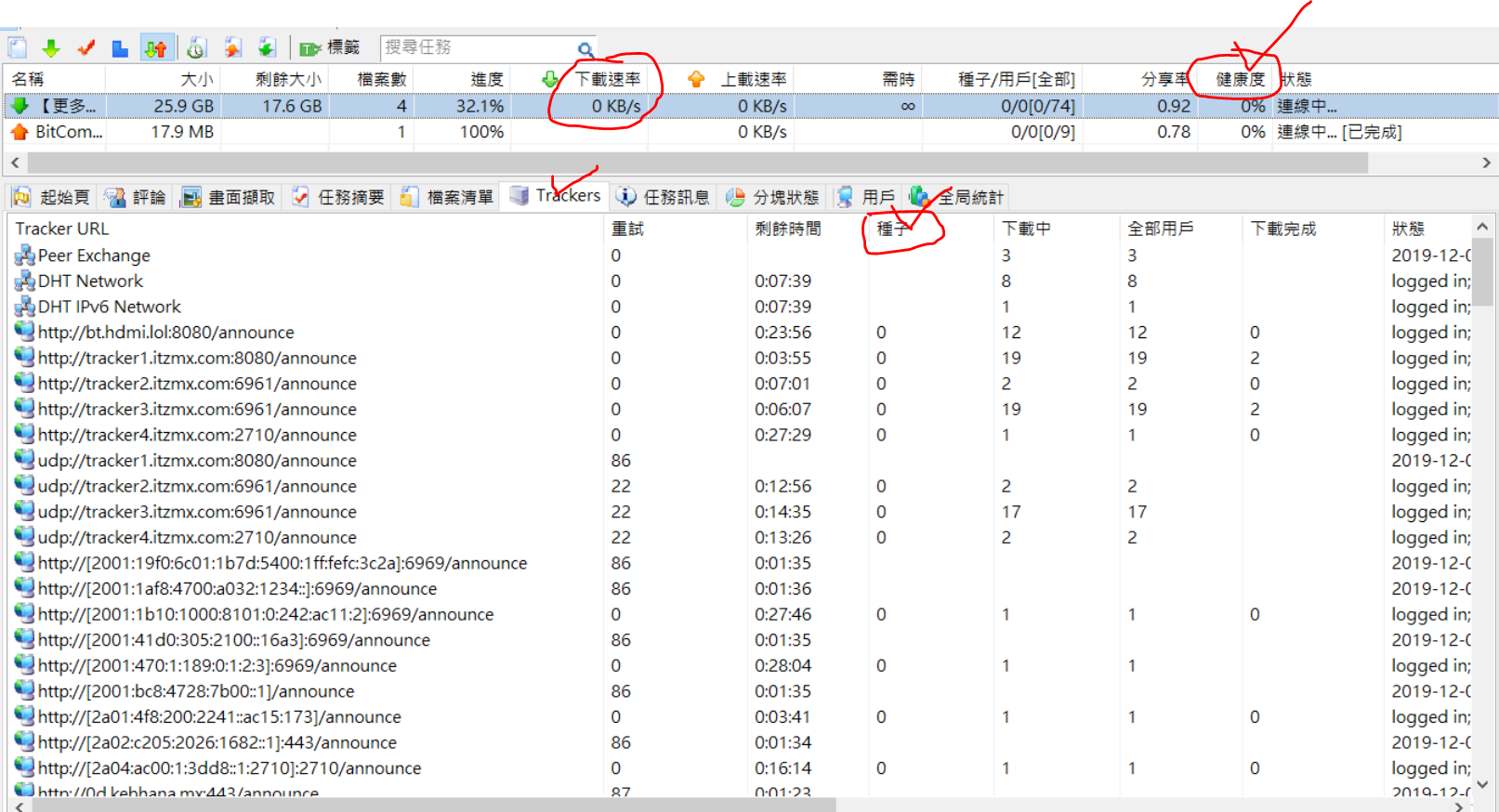Sort tasks by 下載速率 column header
Viewport: 1499px width, 812px height.
click(608, 80)
